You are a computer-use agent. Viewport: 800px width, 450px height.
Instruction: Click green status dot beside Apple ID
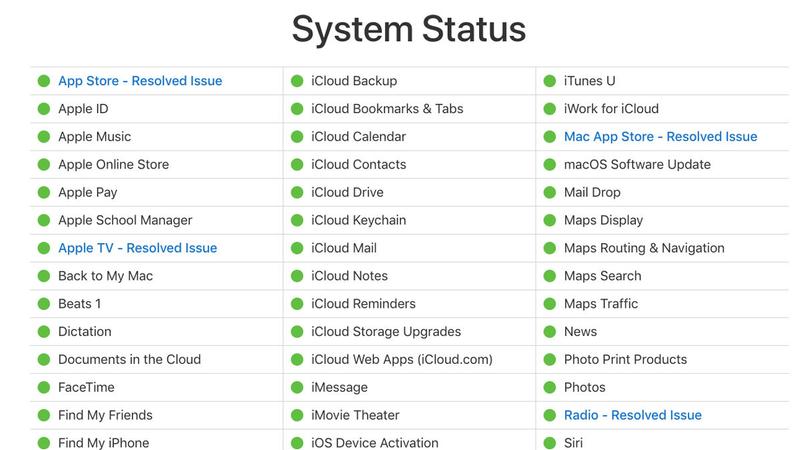tap(44, 109)
